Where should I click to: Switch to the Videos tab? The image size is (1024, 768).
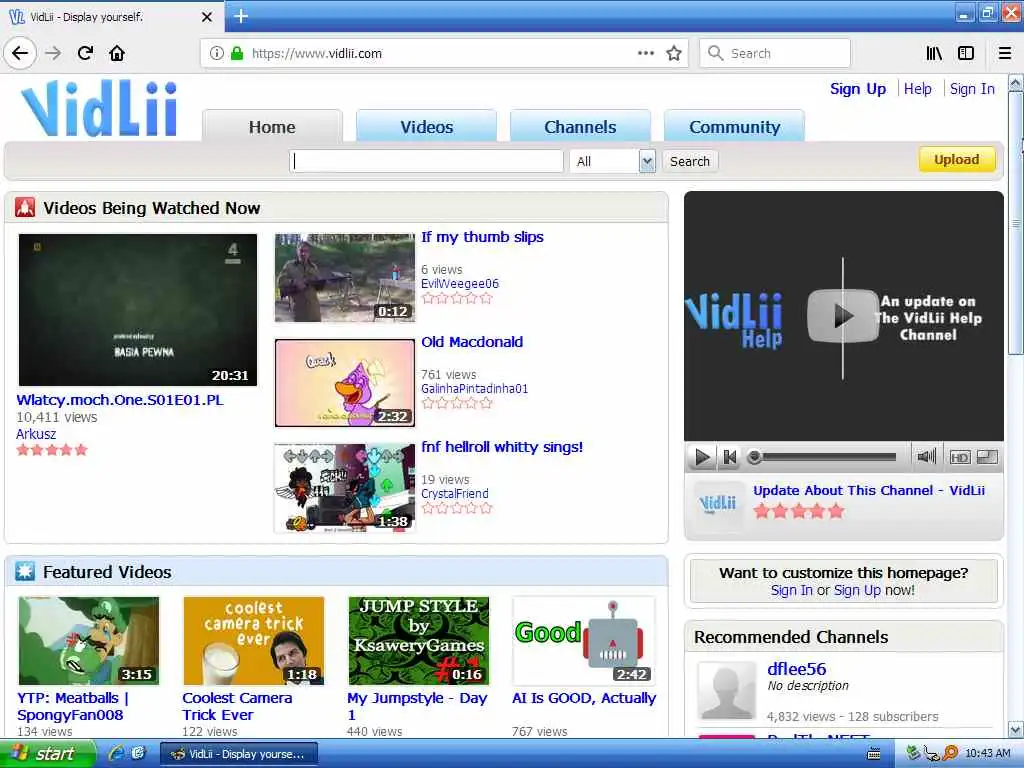[x=426, y=127]
